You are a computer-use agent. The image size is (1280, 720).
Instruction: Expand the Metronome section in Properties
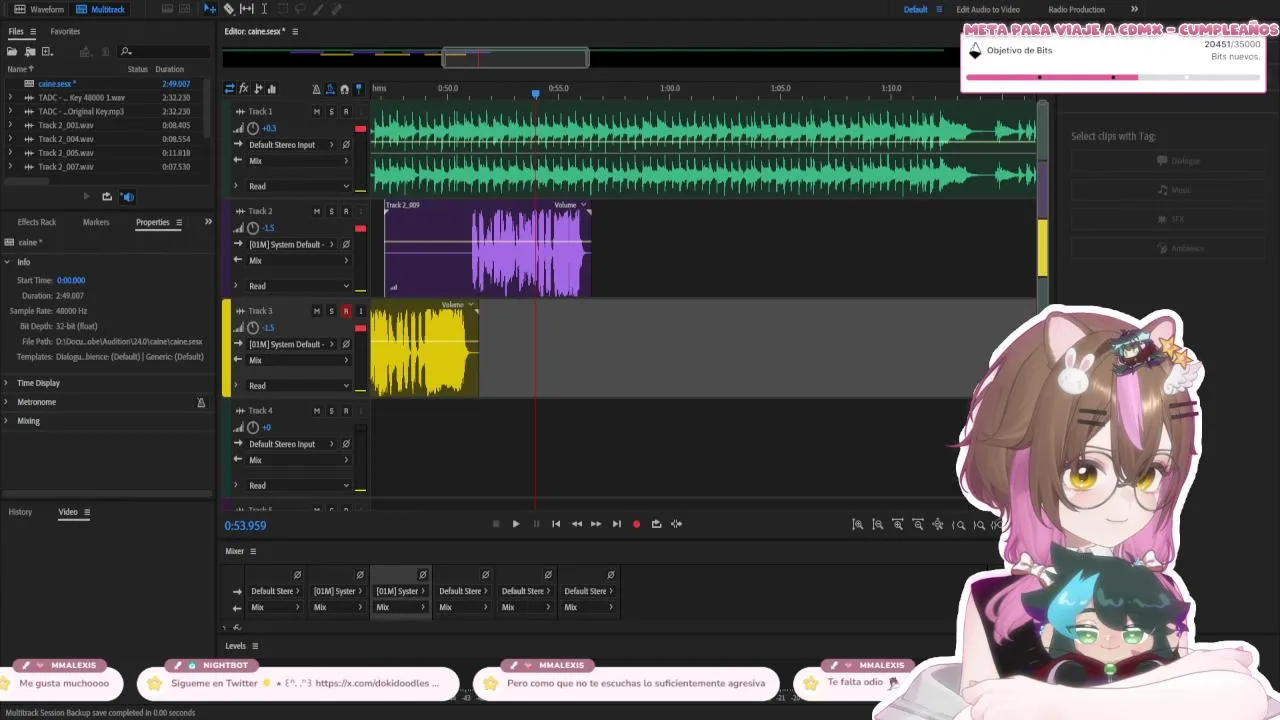click(8, 402)
